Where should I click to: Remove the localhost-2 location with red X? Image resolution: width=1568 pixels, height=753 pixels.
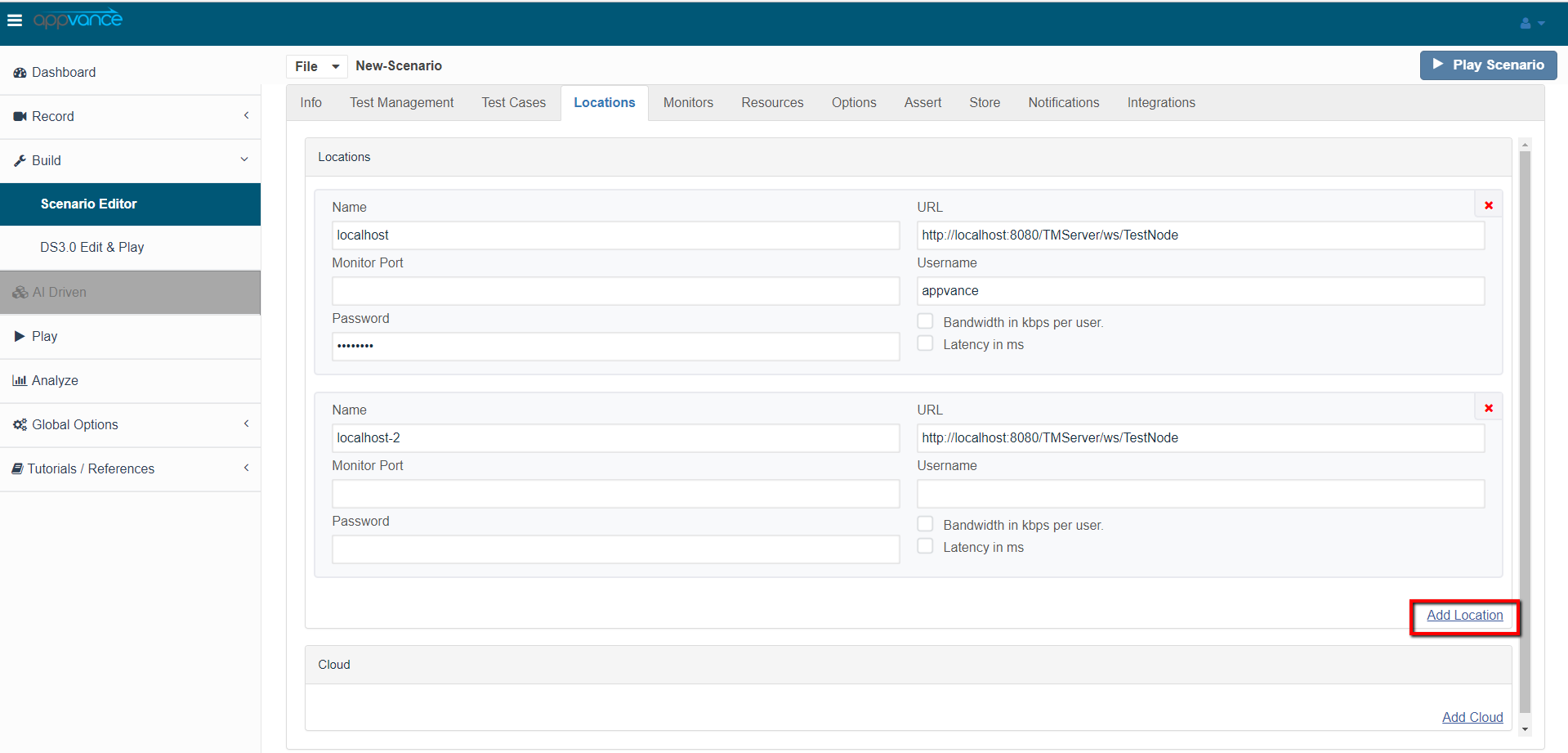tap(1488, 408)
